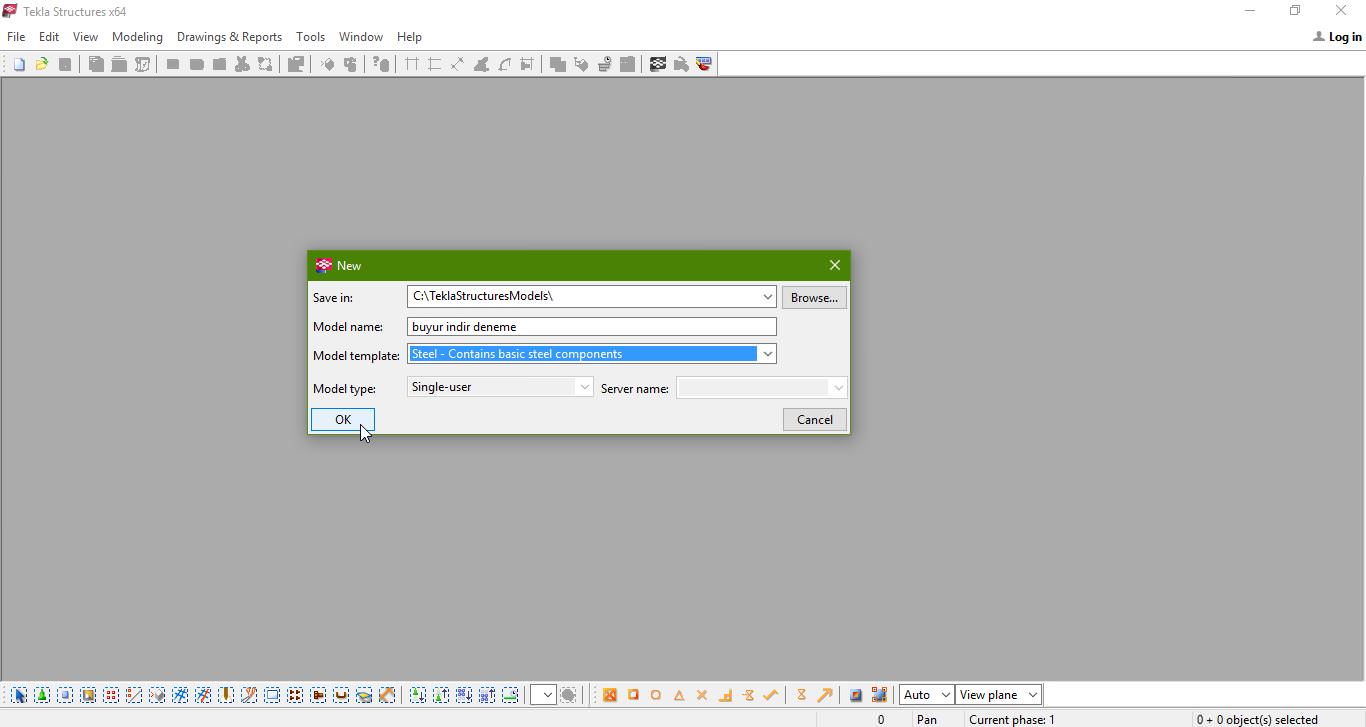Open the Help menu
Viewport: 1366px width, 727px height.
coord(409,37)
